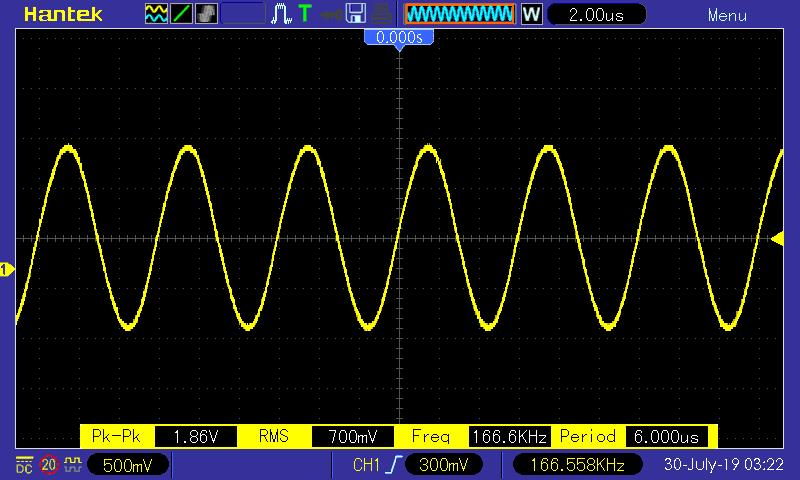Click the 500mV vertical scale readout
Viewport: 800px width, 480px height.
click(128, 465)
